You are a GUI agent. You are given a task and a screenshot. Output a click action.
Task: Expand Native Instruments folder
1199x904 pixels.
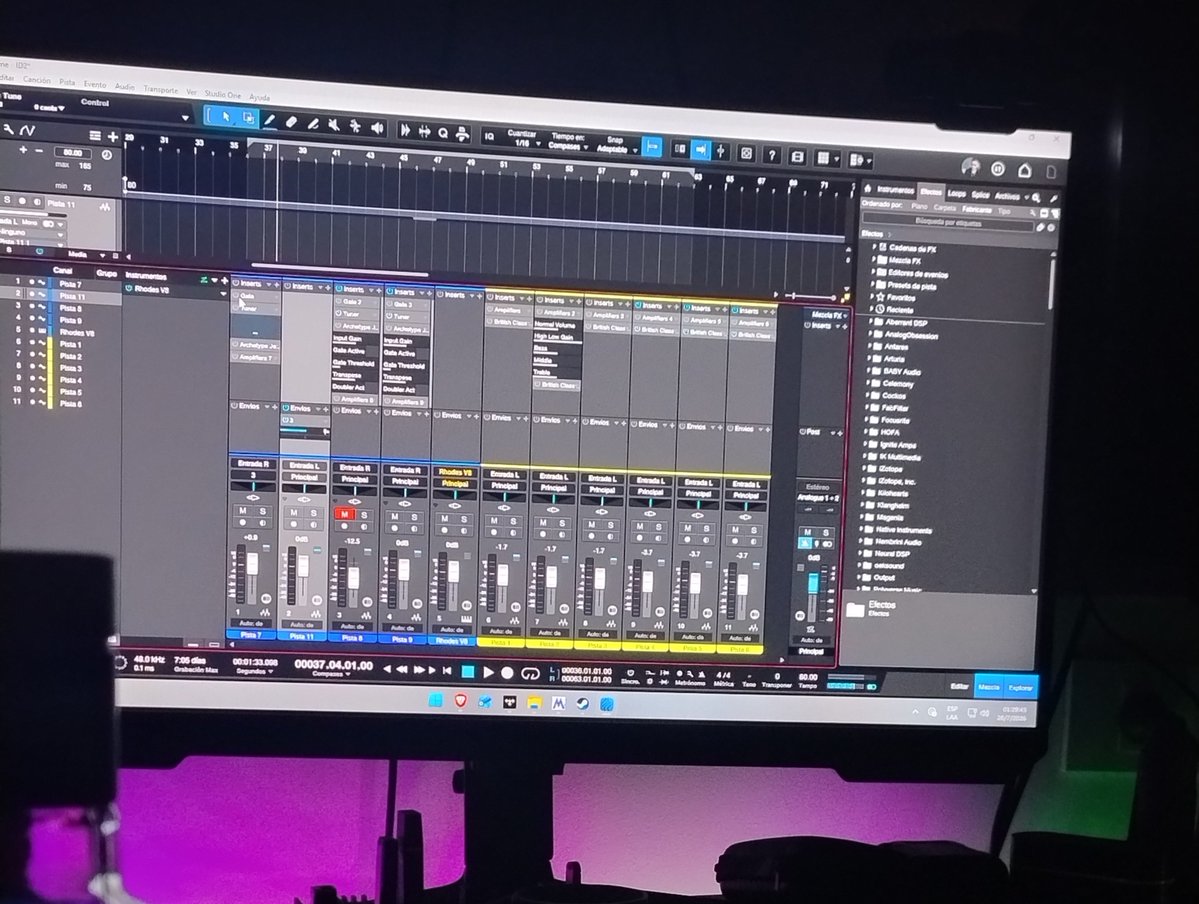click(x=863, y=528)
